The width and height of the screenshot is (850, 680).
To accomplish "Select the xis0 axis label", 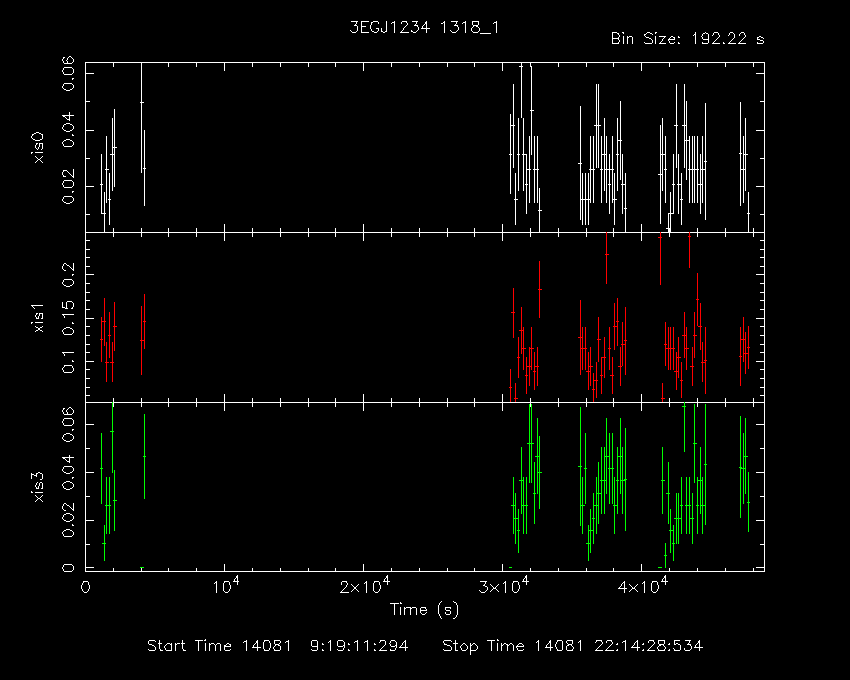I will (38, 147).
